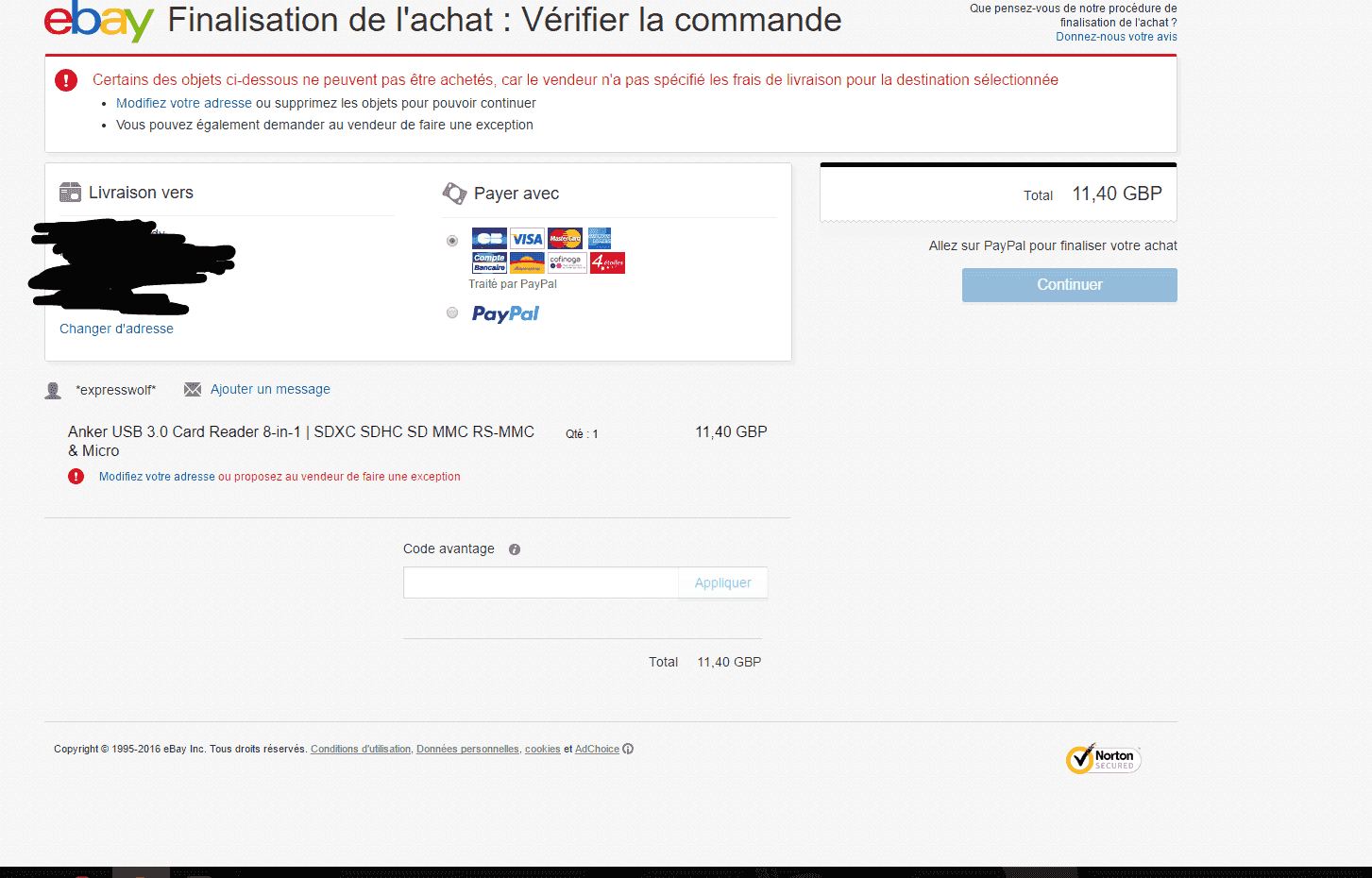Image resolution: width=1372 pixels, height=878 pixels.
Task: Click the Anker USB 3.0 Card Reader item title
Action: pos(301,441)
